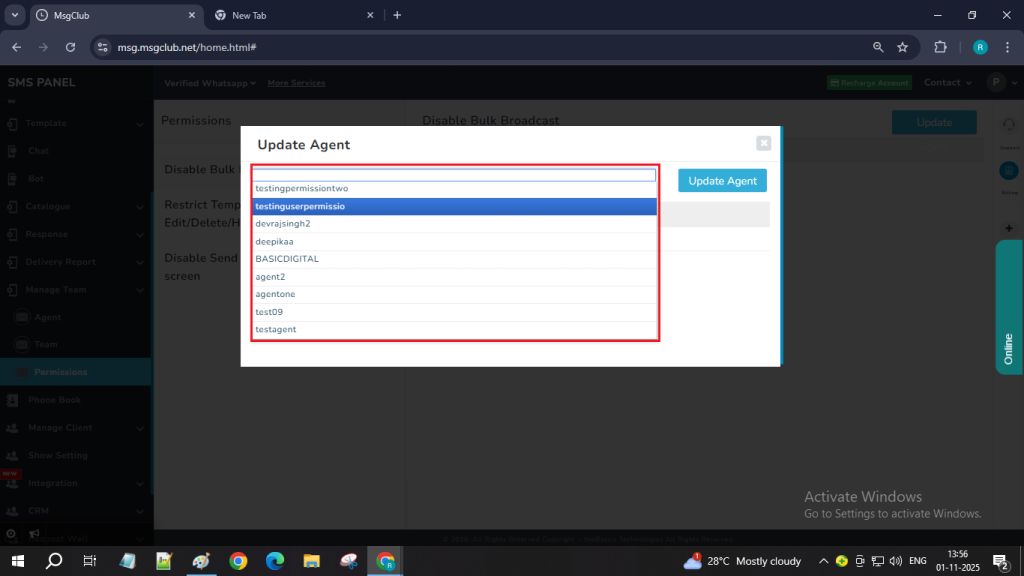Bookmark this page with star icon
Image resolution: width=1024 pixels, height=576 pixels.
pyautogui.click(x=902, y=47)
